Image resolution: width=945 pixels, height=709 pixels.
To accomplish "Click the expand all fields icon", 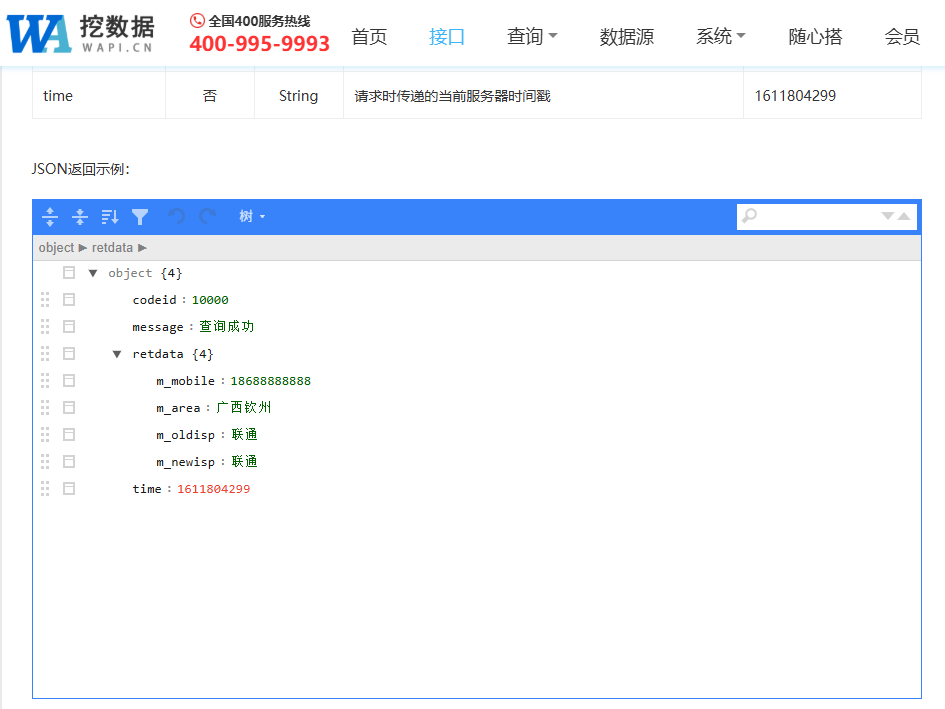I will (x=50, y=216).
